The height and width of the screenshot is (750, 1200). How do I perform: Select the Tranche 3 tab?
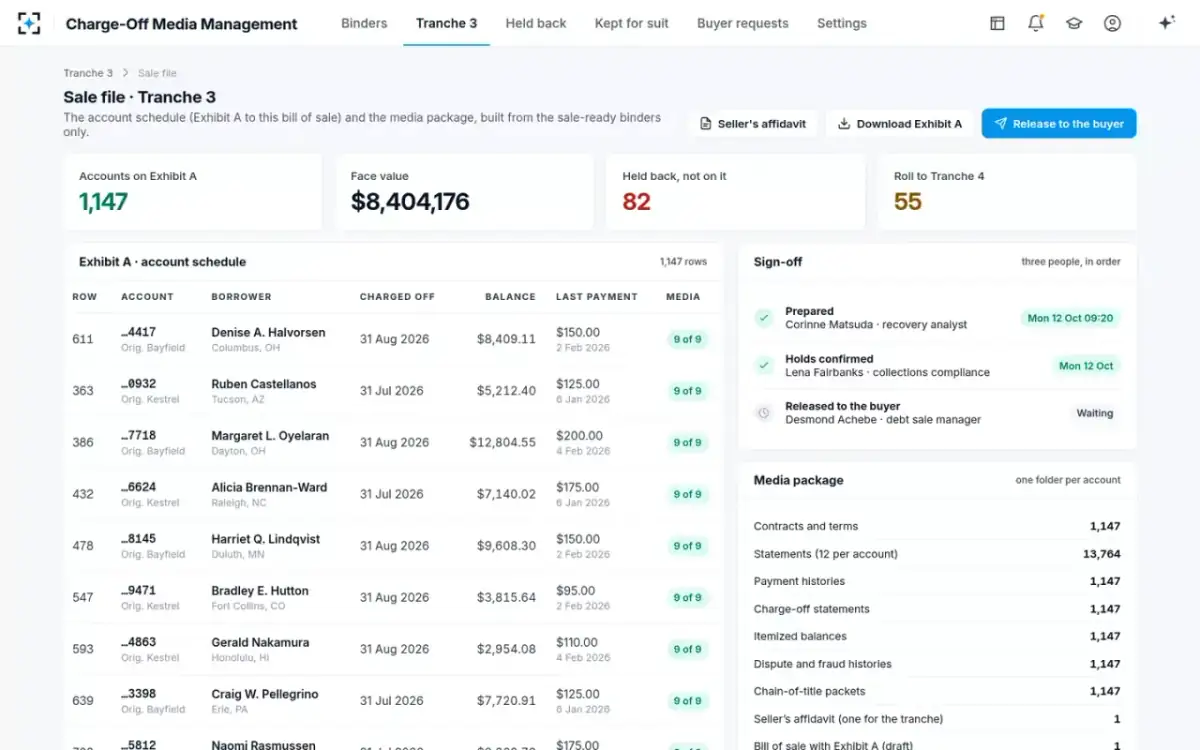pos(446,23)
